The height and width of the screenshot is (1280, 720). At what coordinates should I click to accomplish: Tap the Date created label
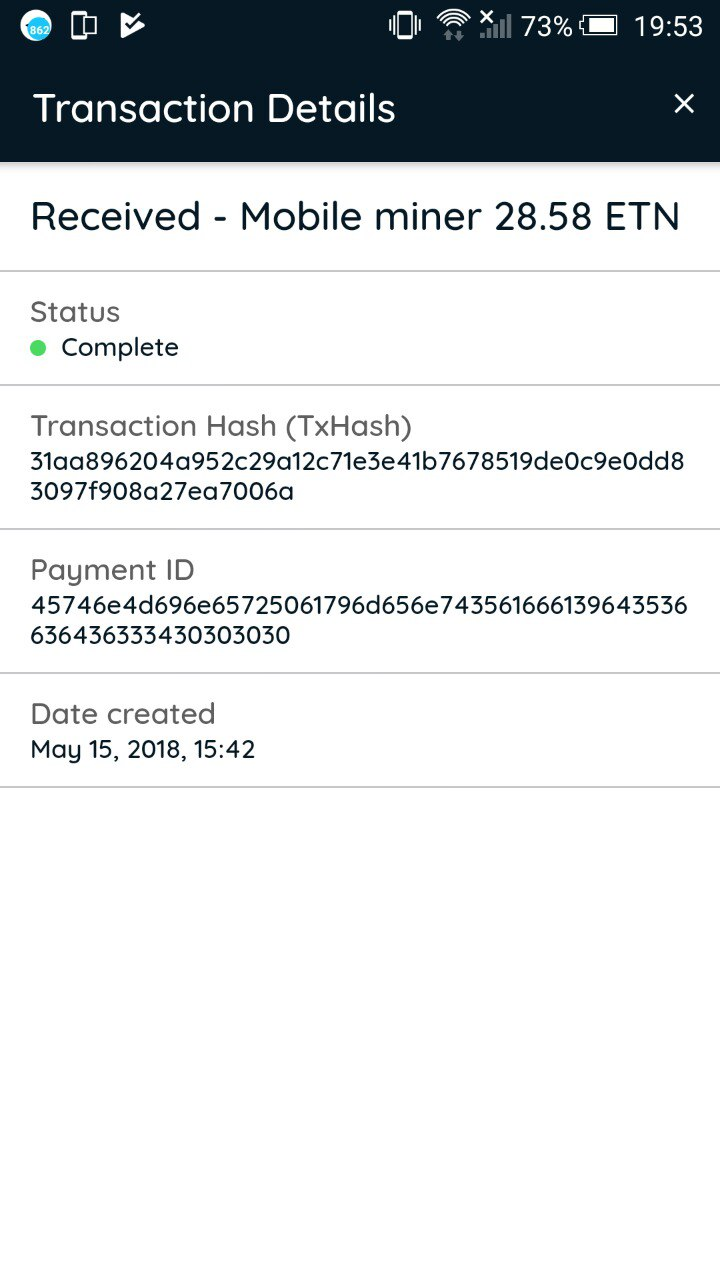click(x=123, y=714)
